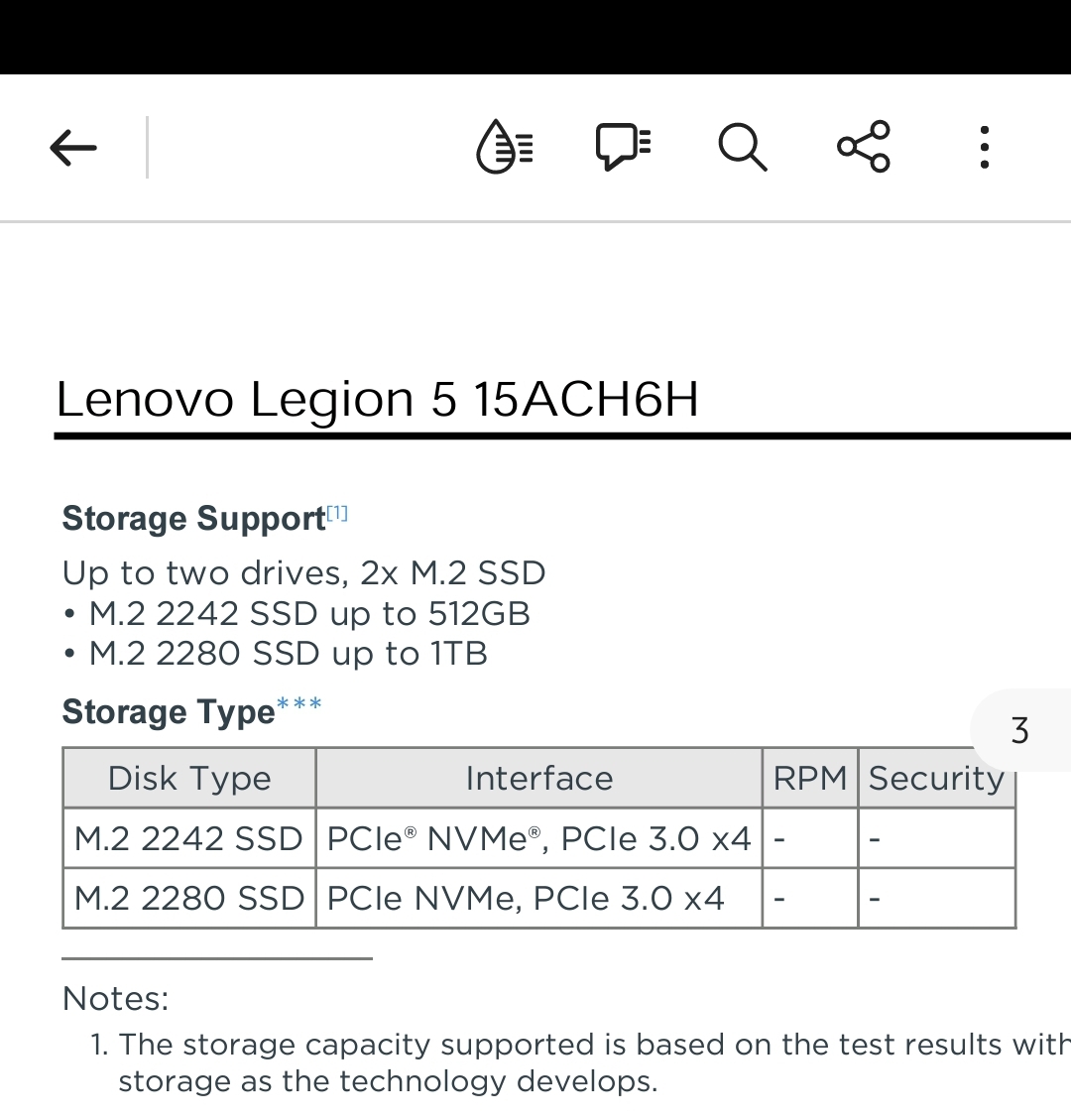Tap the 'M.2 2280 SSD up to 1TB' bullet

click(288, 654)
